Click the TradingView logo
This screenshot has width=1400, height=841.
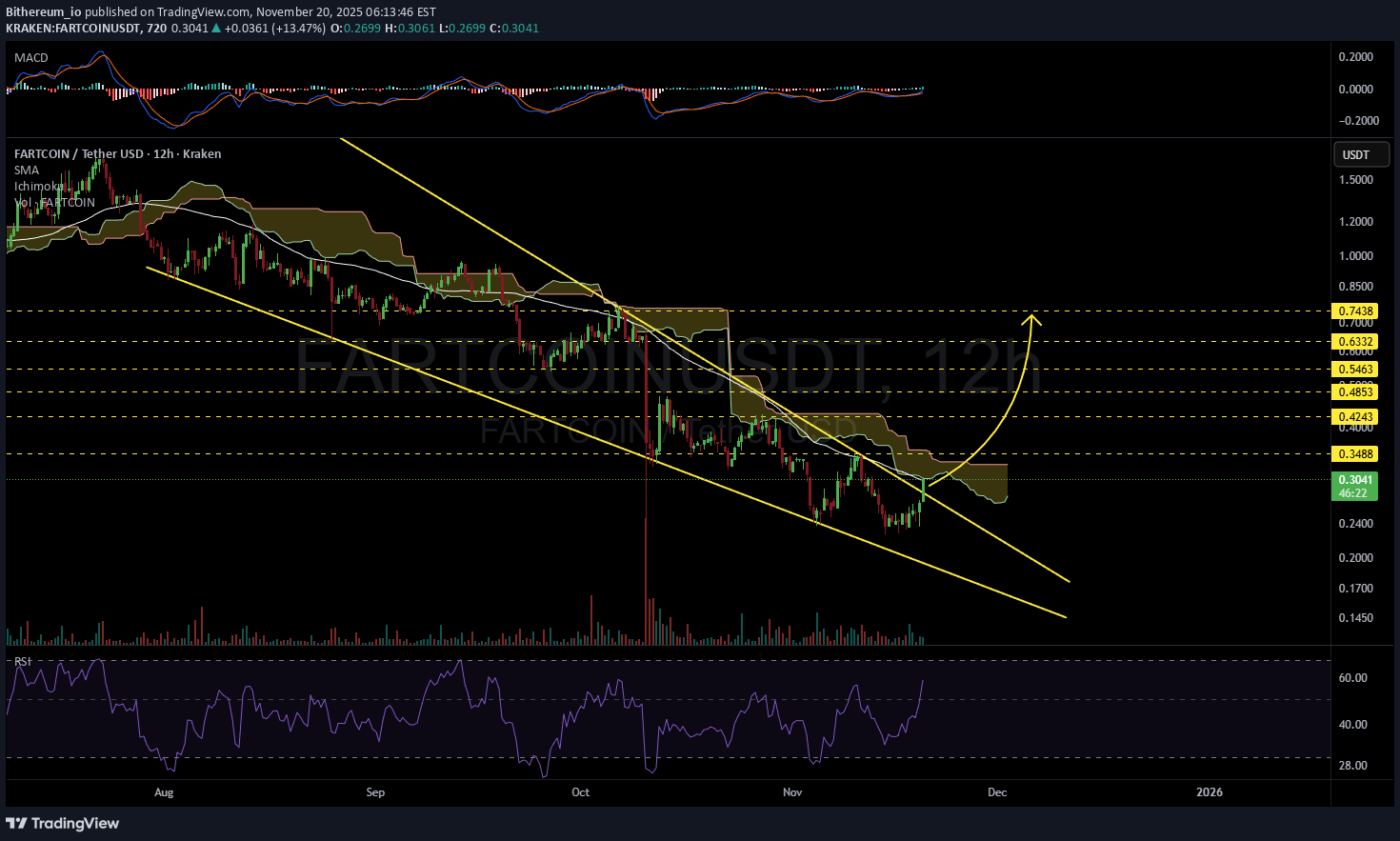(64, 823)
